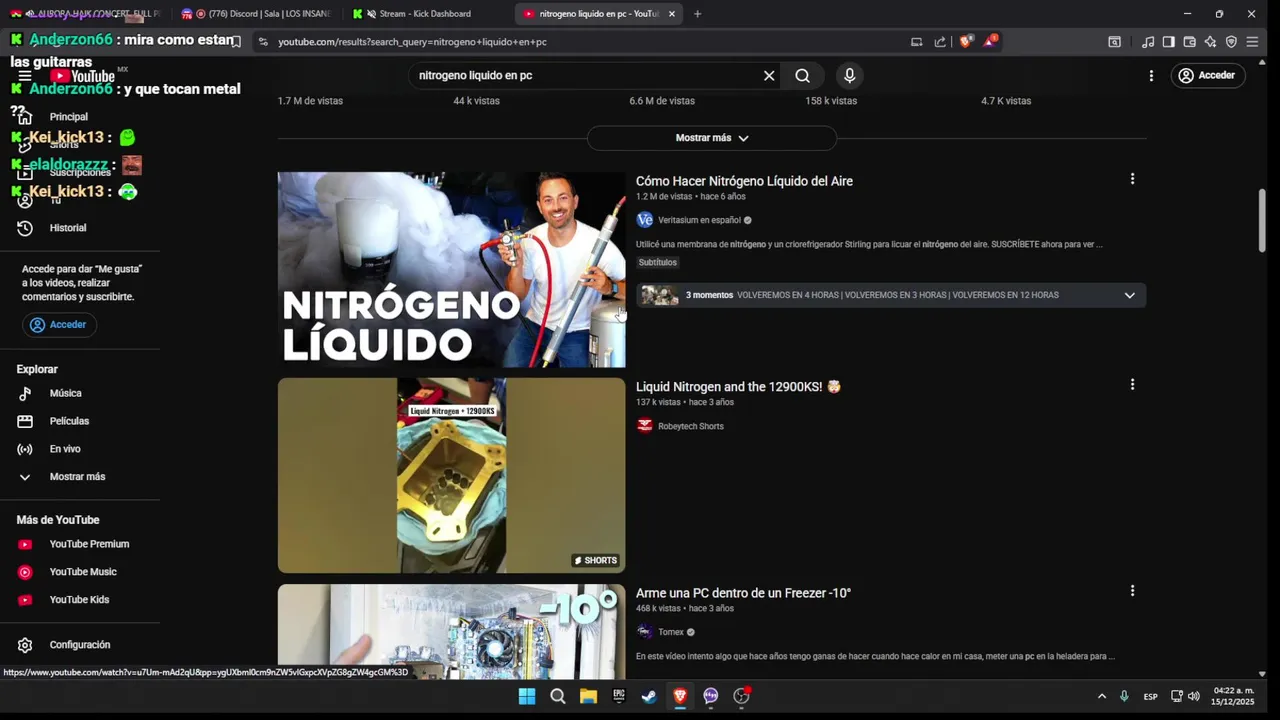Image resolution: width=1280 pixels, height=720 pixels.
Task: Open Tomex channel avatar
Action: [645, 632]
